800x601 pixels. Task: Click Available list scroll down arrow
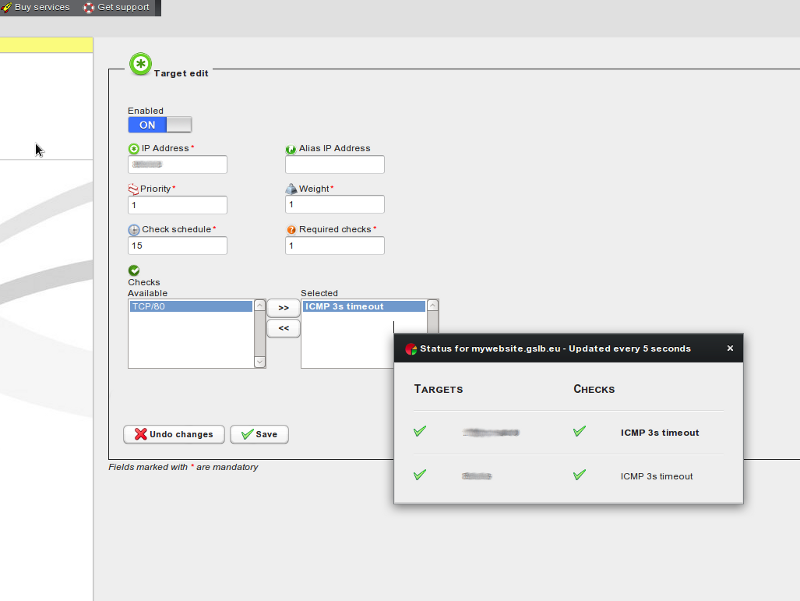pos(260,362)
